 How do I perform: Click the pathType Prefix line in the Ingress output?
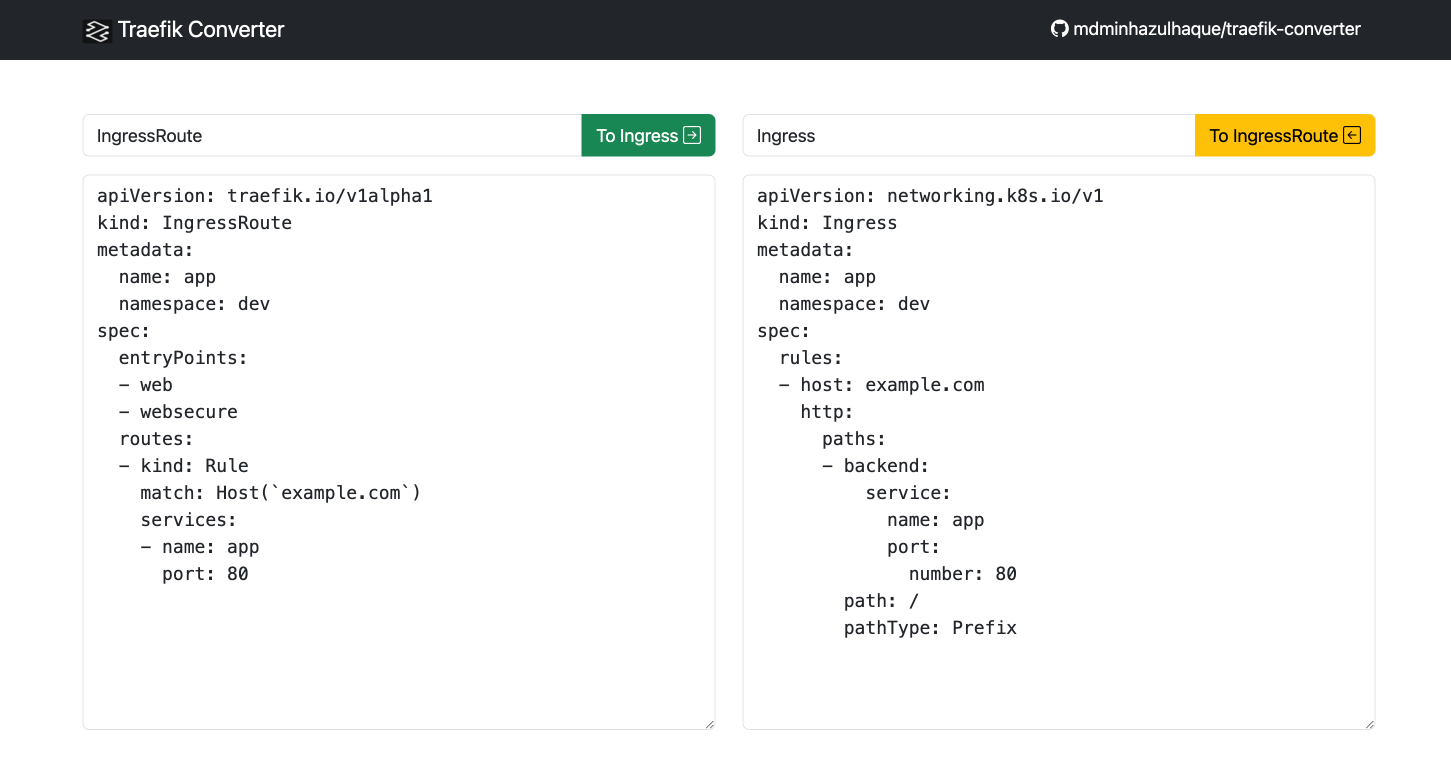(x=929, y=627)
